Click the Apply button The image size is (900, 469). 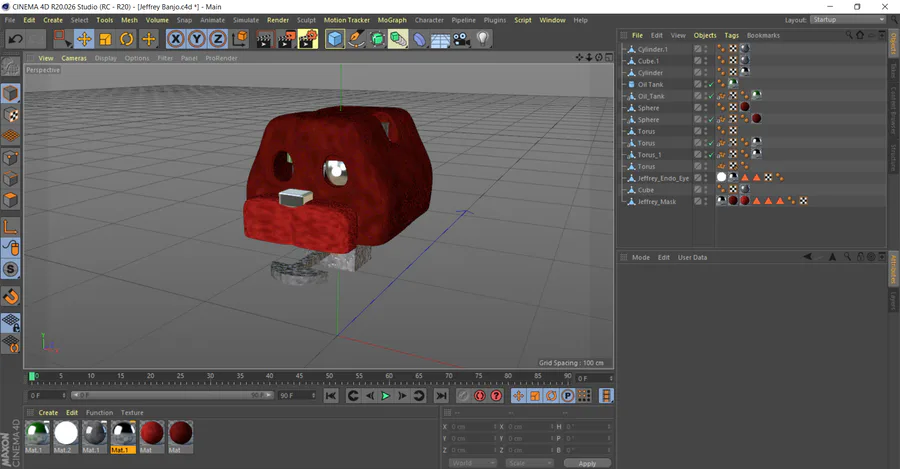[x=587, y=463]
